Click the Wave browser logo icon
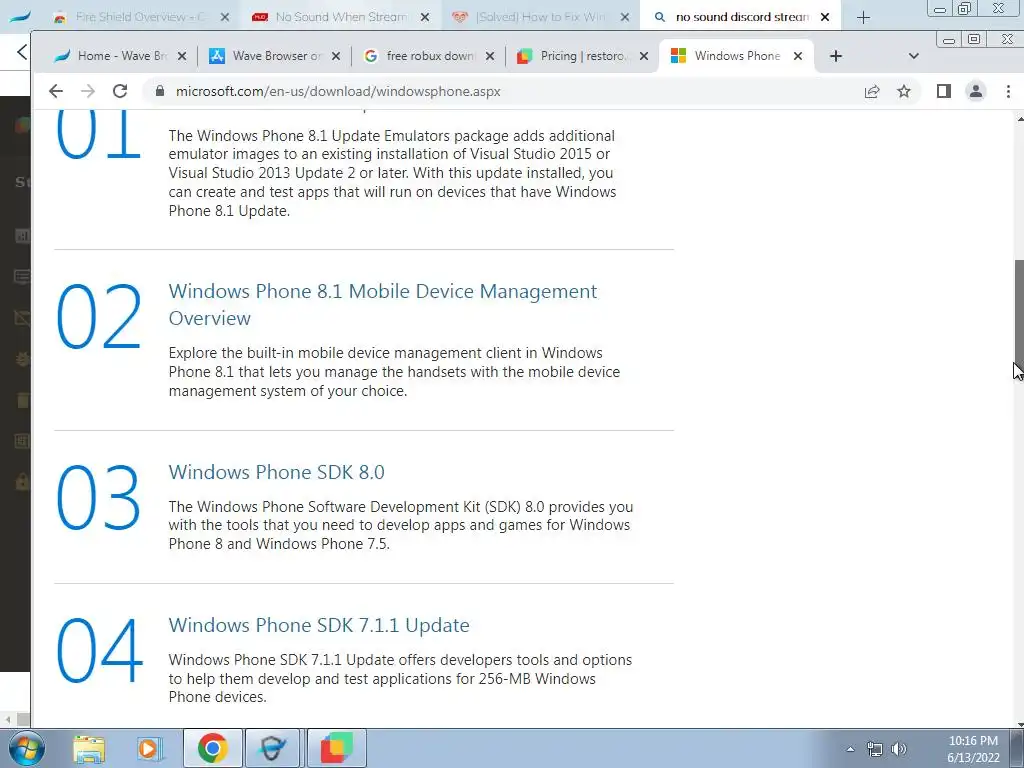The width and height of the screenshot is (1024, 768). [18, 17]
